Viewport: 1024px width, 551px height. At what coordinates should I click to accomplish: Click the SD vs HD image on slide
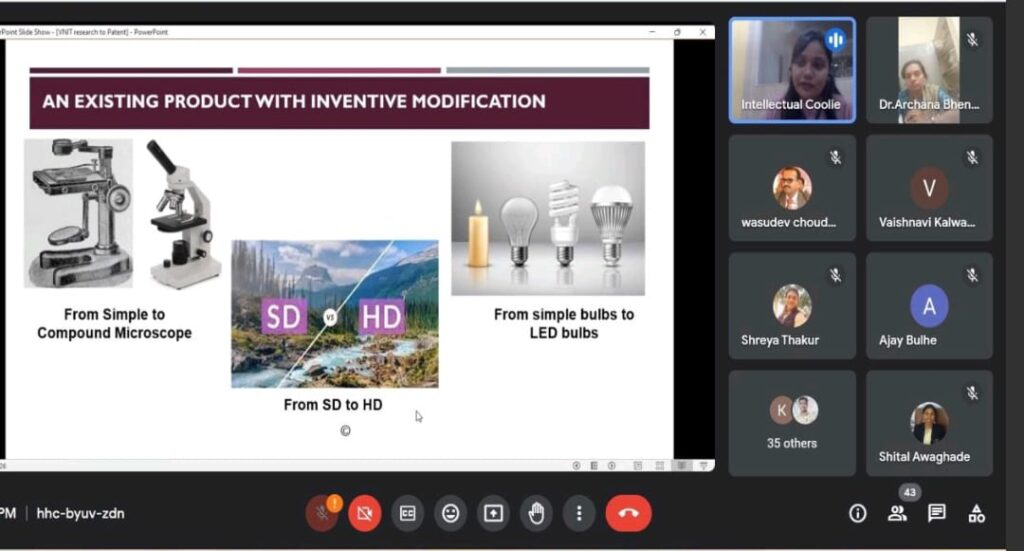pos(334,314)
